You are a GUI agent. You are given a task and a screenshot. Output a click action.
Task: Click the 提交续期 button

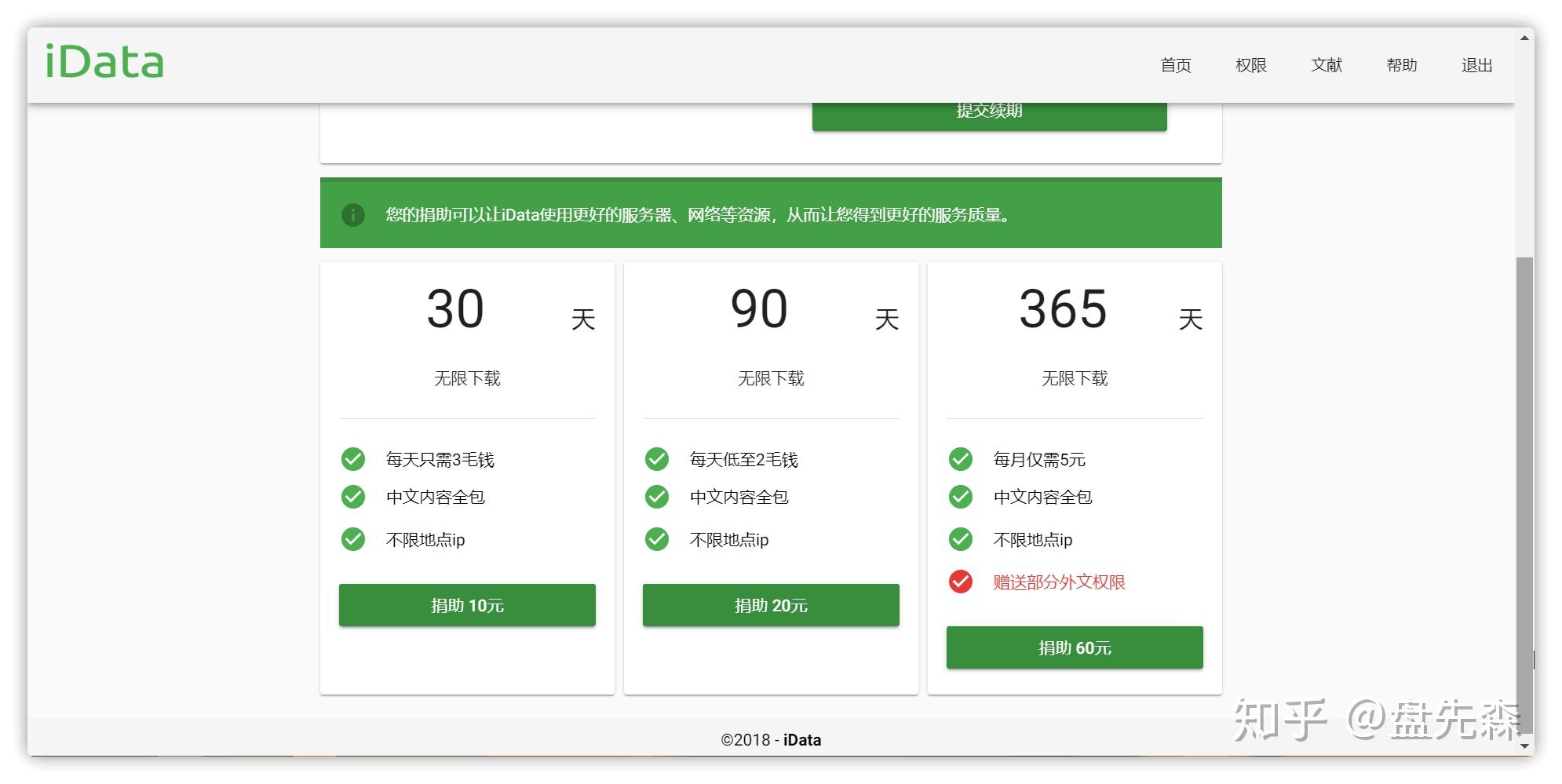(x=989, y=116)
